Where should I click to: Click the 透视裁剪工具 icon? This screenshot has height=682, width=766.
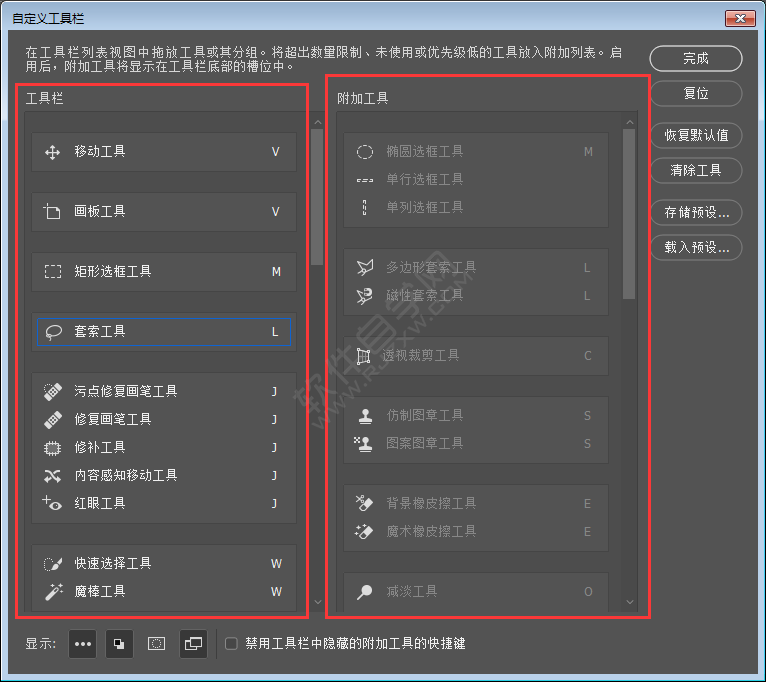pyautogui.click(x=363, y=356)
